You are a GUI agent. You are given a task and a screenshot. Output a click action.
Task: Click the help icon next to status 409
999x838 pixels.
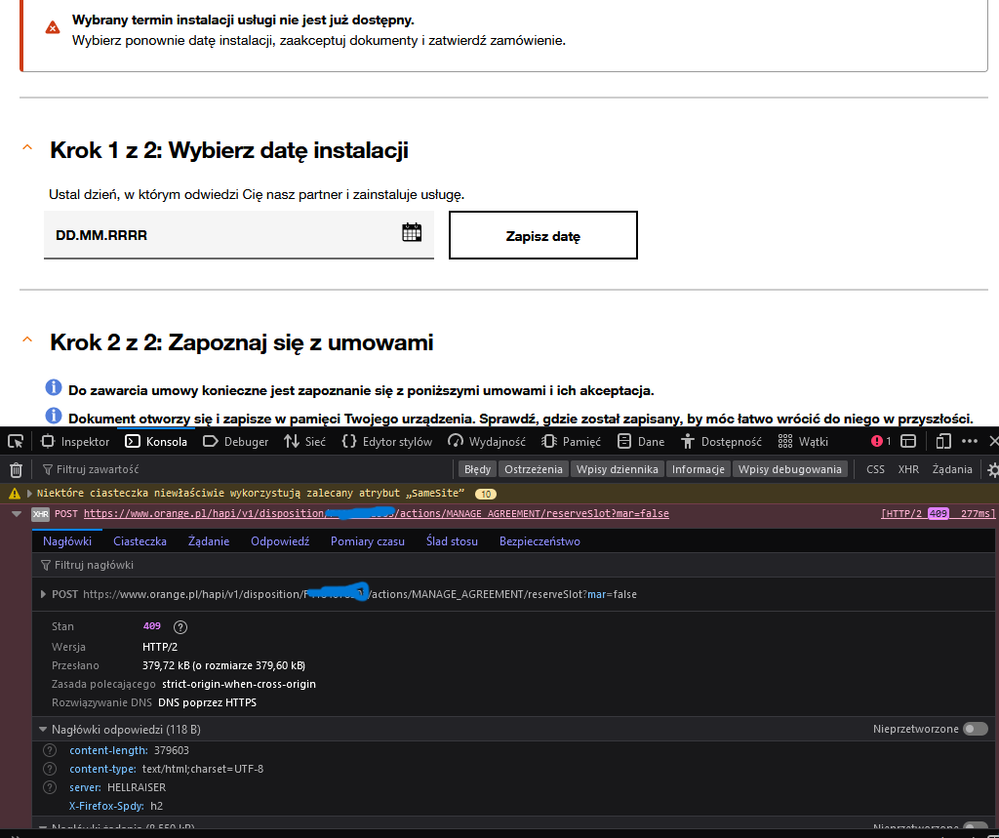[x=181, y=627]
